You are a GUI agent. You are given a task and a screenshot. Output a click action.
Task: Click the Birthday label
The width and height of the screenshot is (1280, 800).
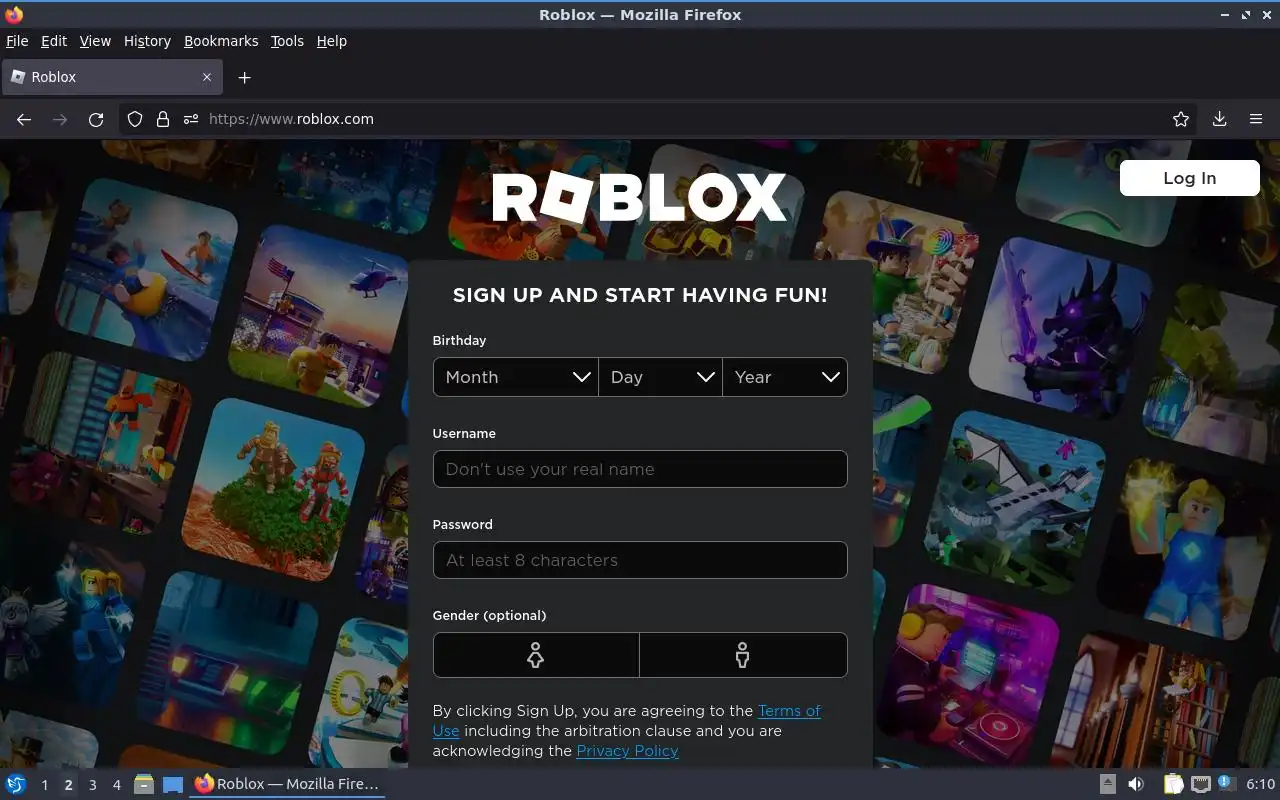click(459, 341)
